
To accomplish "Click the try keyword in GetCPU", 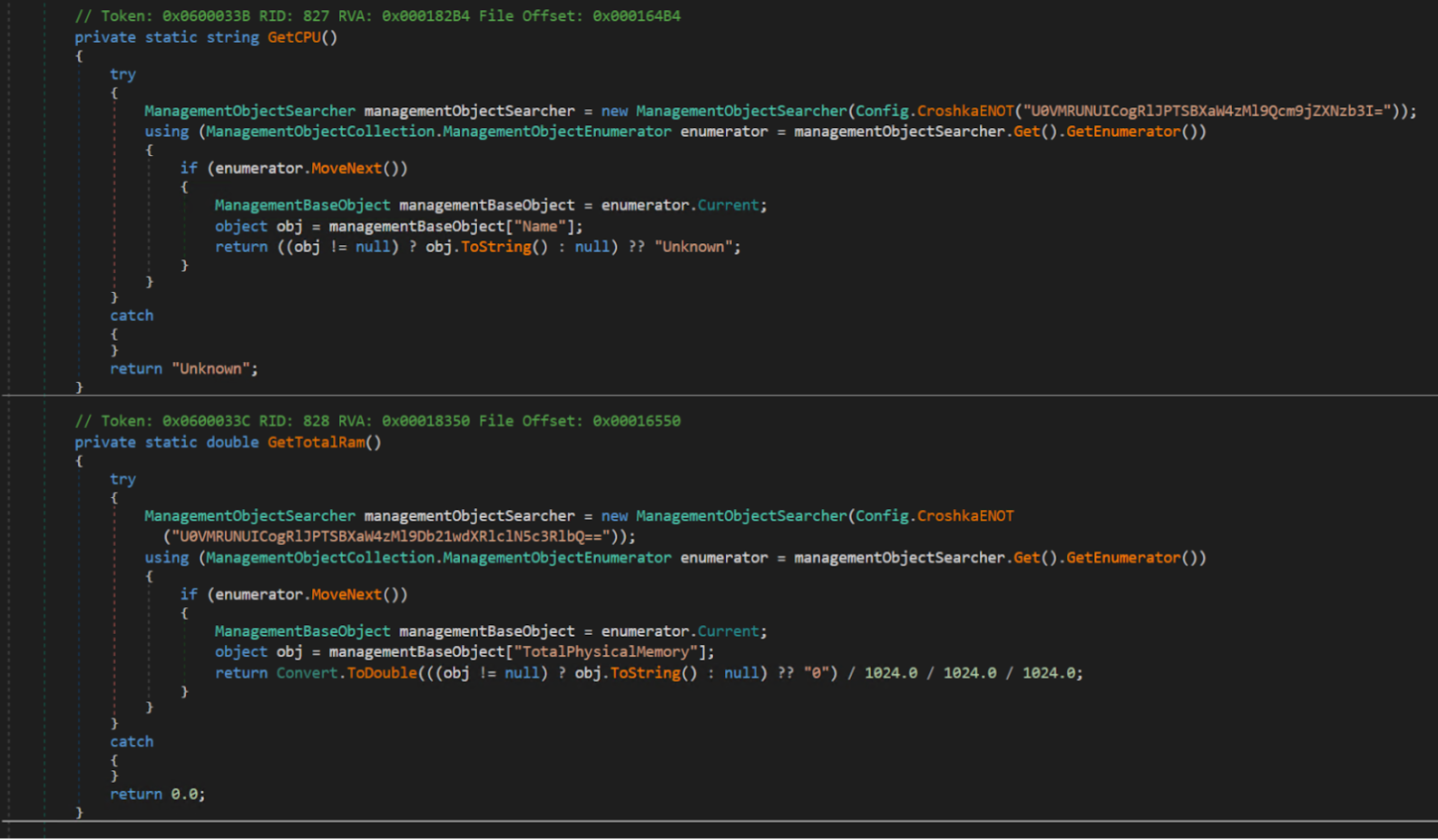I will [x=122, y=74].
